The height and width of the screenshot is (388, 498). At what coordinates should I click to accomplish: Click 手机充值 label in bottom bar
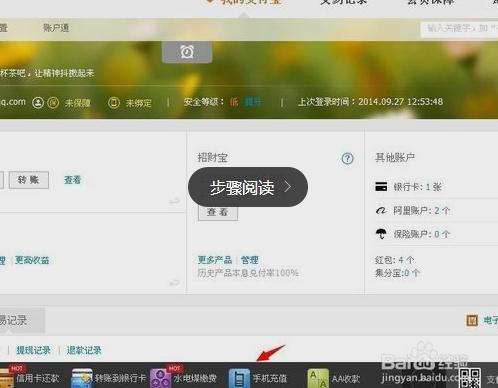[x=270, y=378]
